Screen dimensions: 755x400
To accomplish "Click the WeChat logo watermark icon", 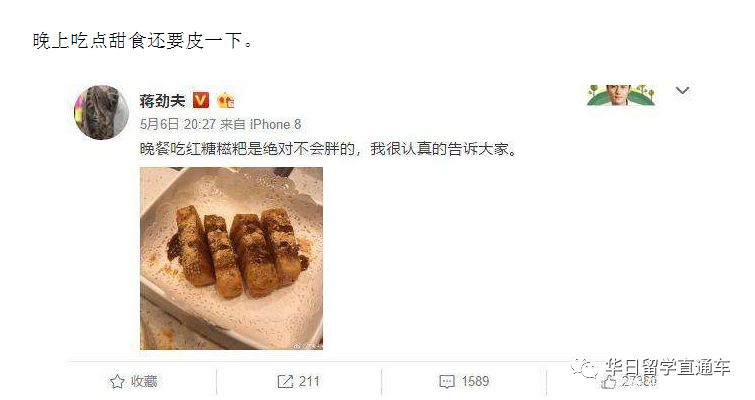I will coord(585,369).
